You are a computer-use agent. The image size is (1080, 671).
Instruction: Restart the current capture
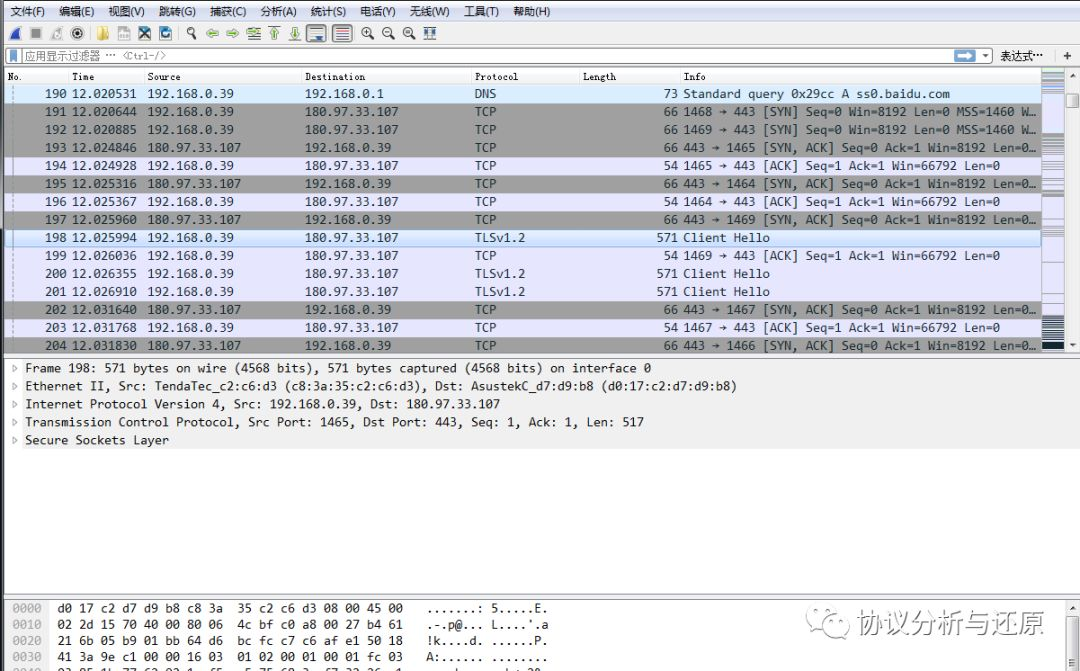coord(57,33)
